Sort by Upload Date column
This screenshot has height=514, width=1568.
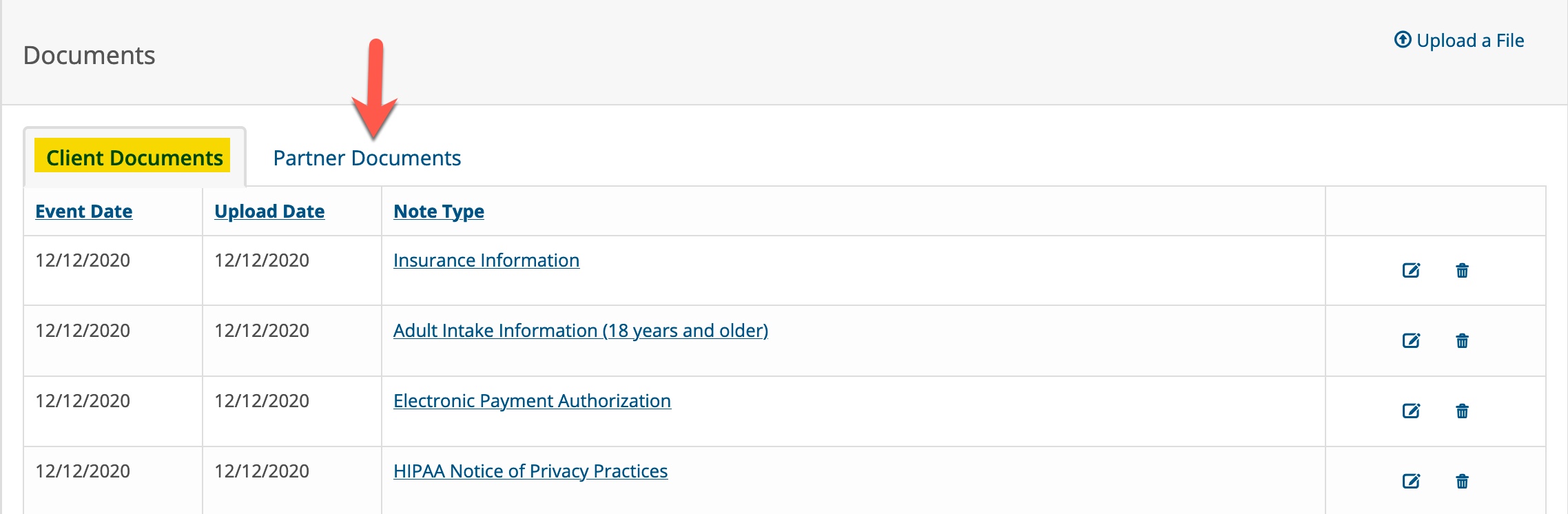pyautogui.click(x=269, y=212)
